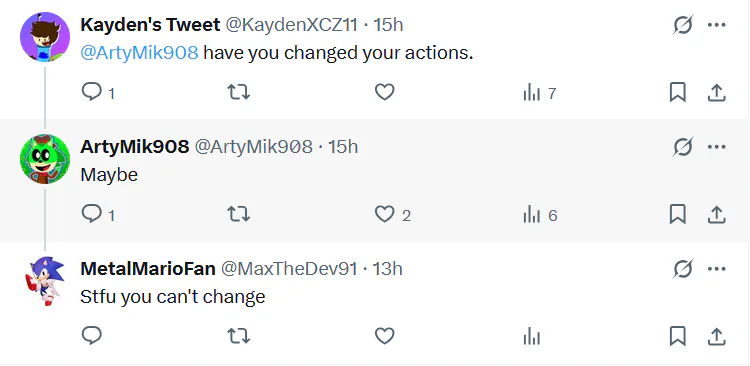750x366 pixels.
Task: Open more options on Kayden's tweet
Action: [717, 25]
